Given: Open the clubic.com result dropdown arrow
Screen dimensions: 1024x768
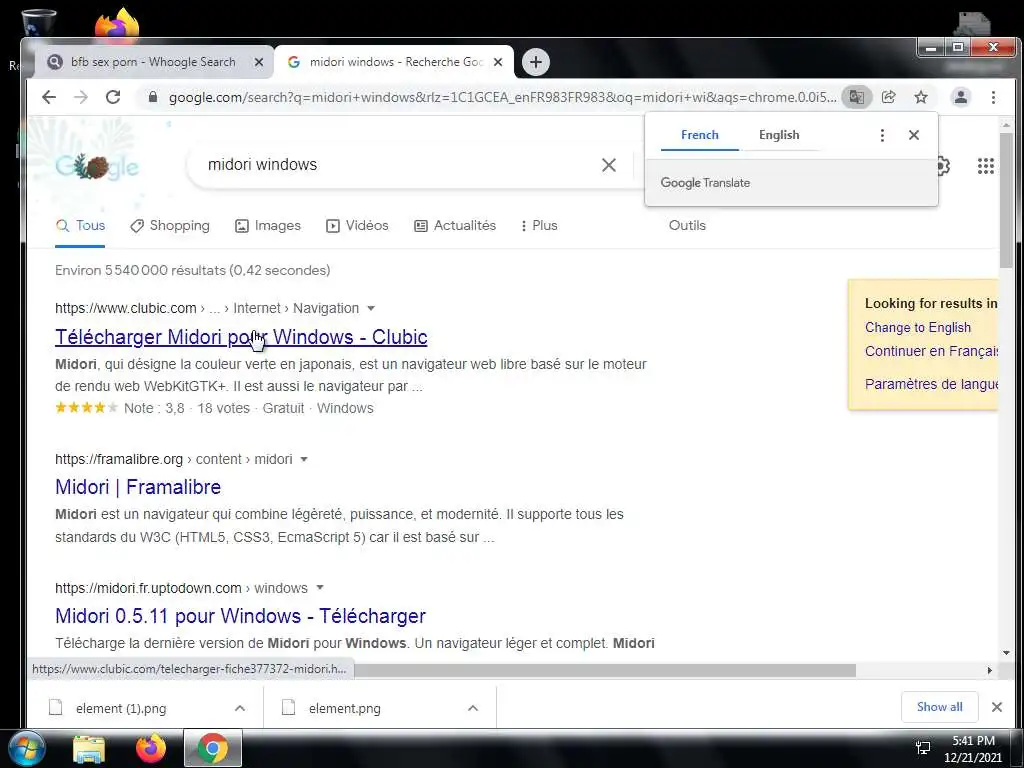Looking at the screenshot, I should [371, 308].
